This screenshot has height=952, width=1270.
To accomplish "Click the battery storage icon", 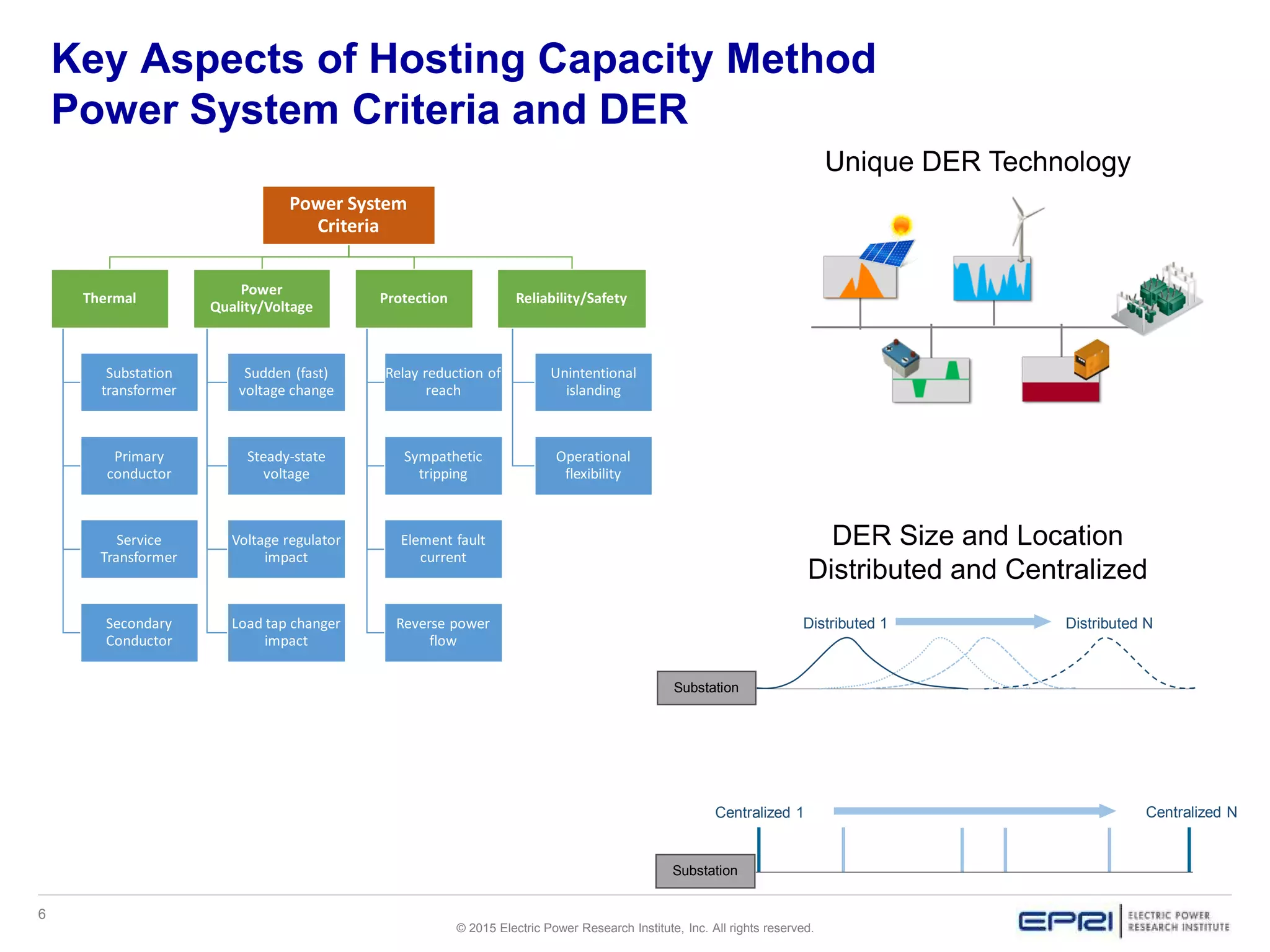I will (x=901, y=358).
